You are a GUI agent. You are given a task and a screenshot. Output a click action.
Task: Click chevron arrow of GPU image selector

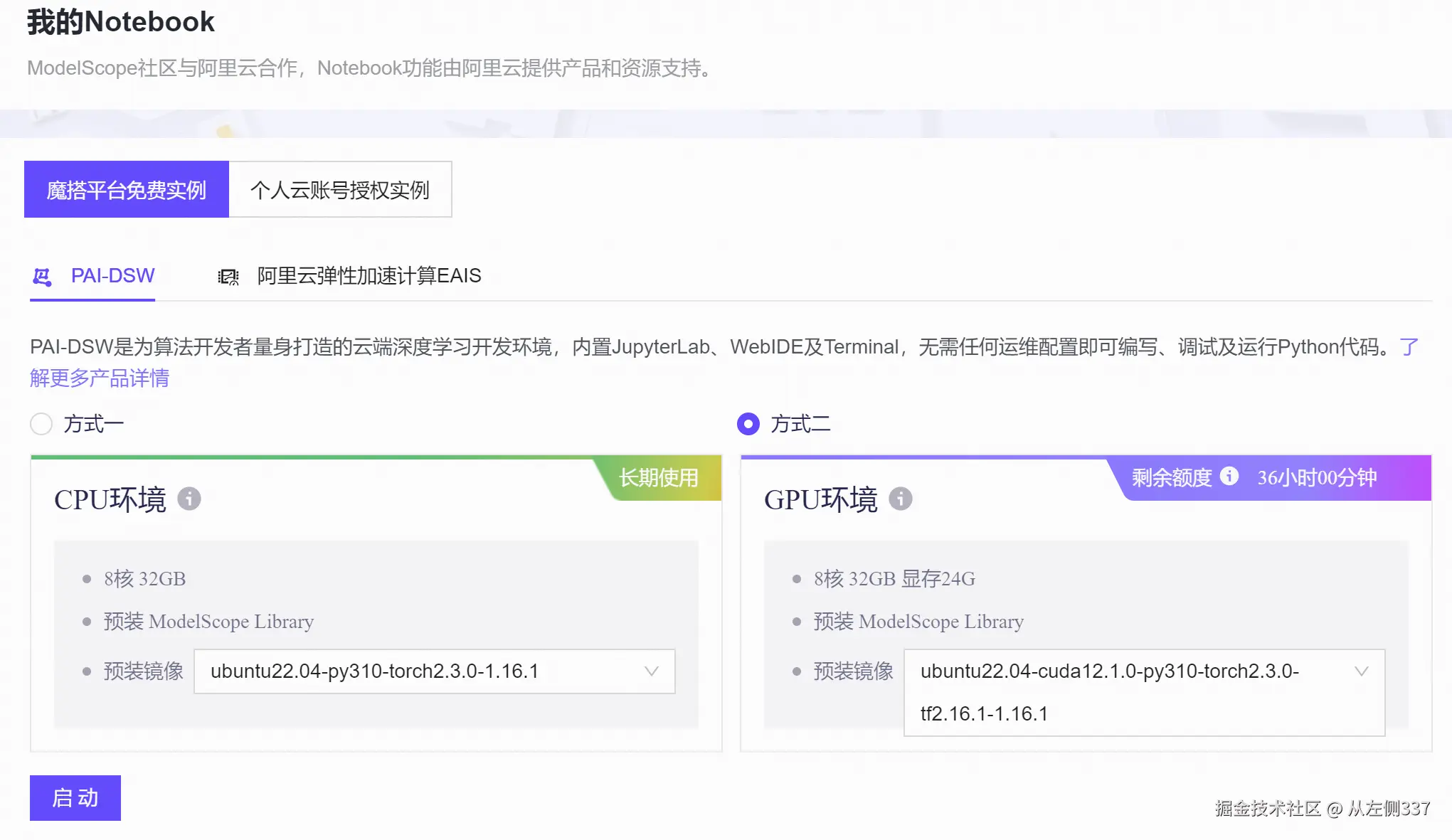(1361, 671)
